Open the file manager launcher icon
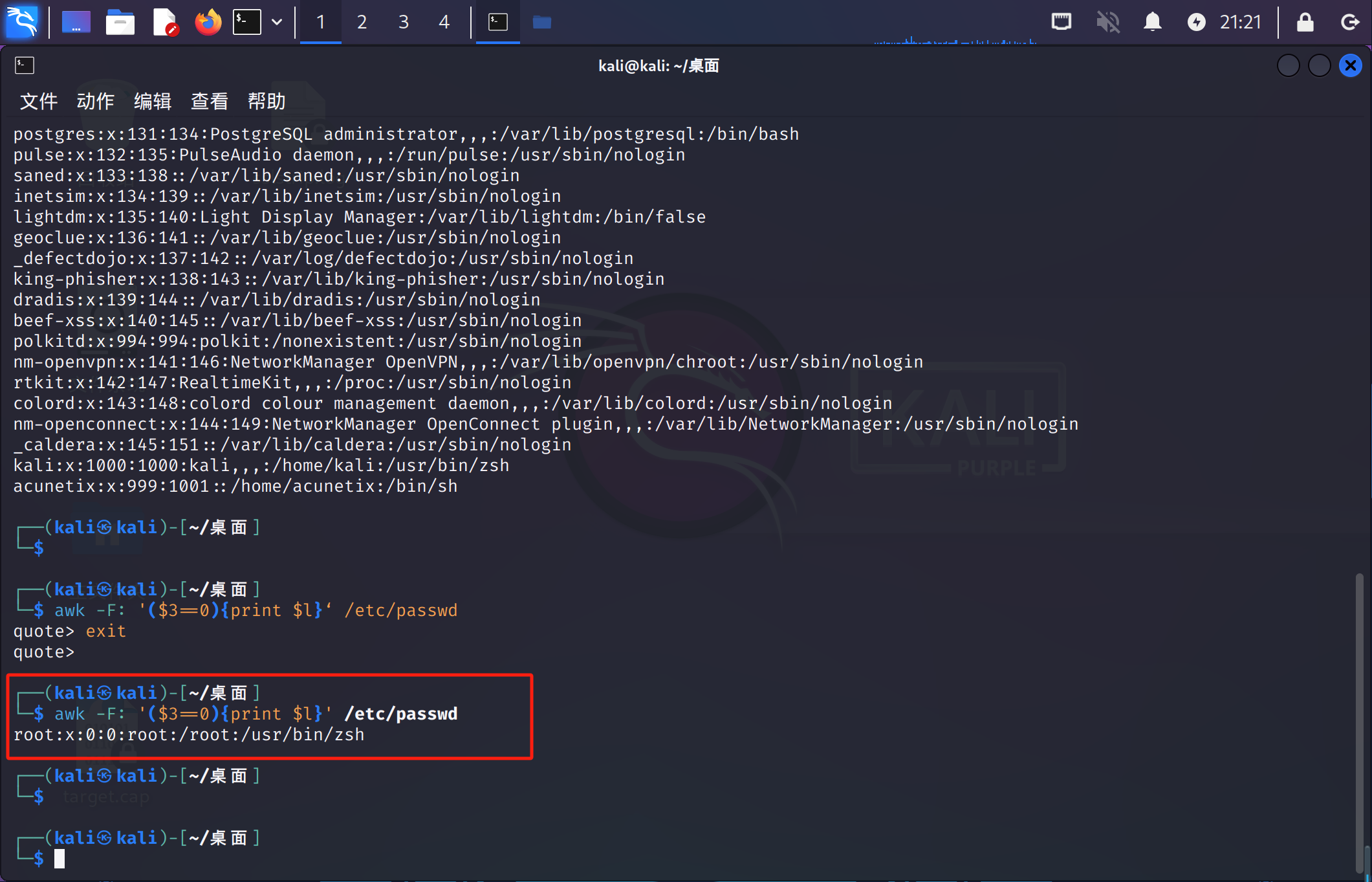Screen dimensions: 1372x882 [120, 22]
